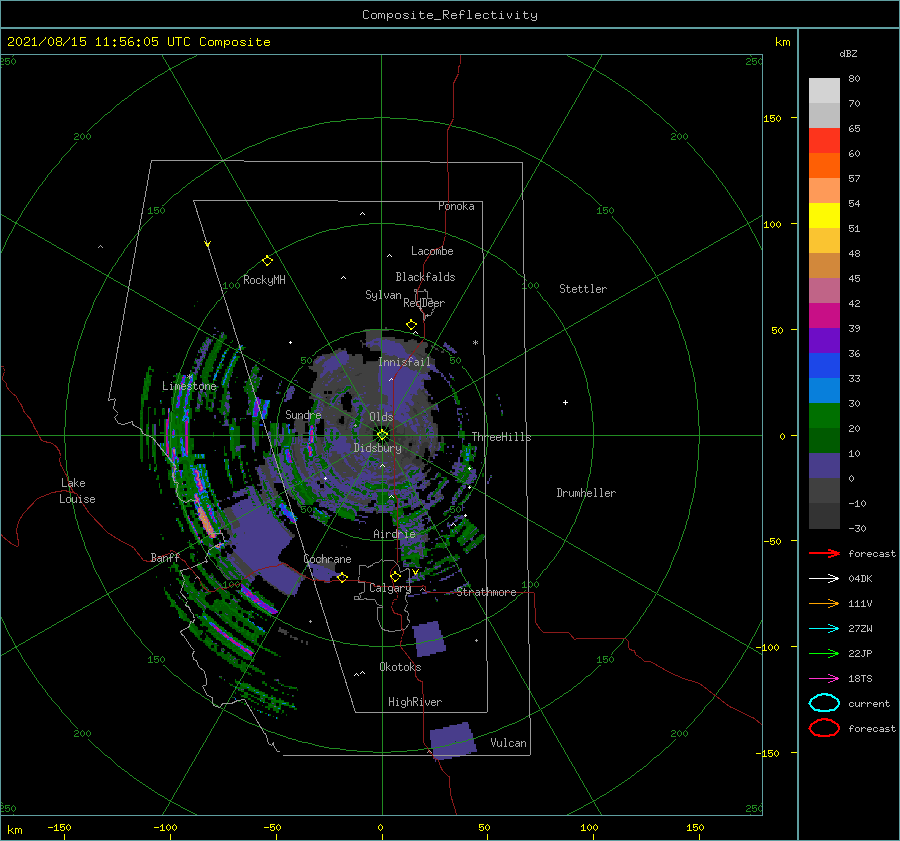Click the green 30 dBZ color swatch
This screenshot has height=841, width=900.
824,416
